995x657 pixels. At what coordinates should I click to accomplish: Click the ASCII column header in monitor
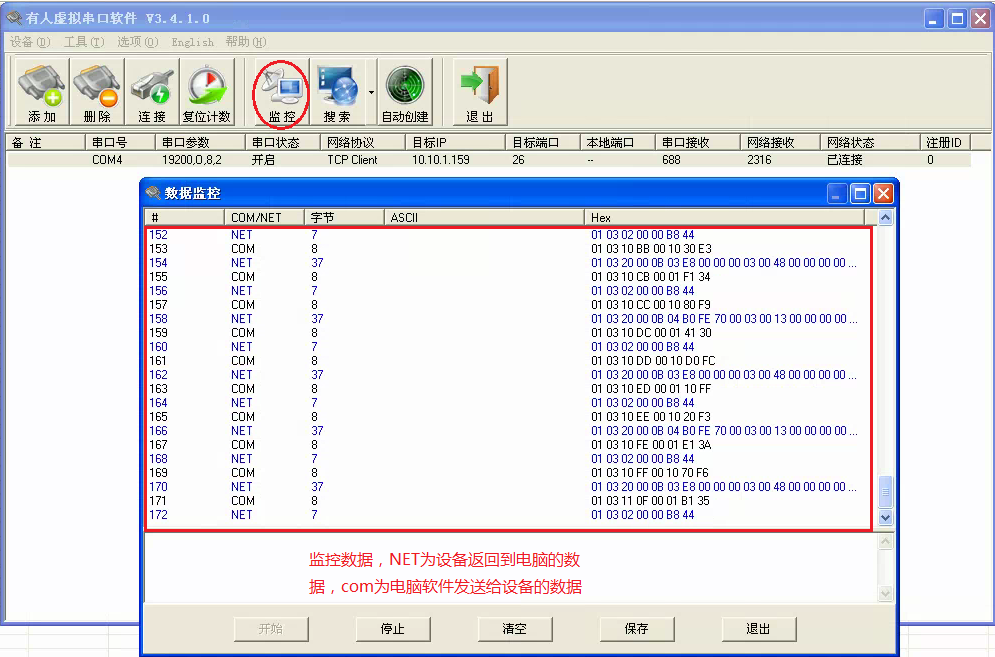[484, 218]
